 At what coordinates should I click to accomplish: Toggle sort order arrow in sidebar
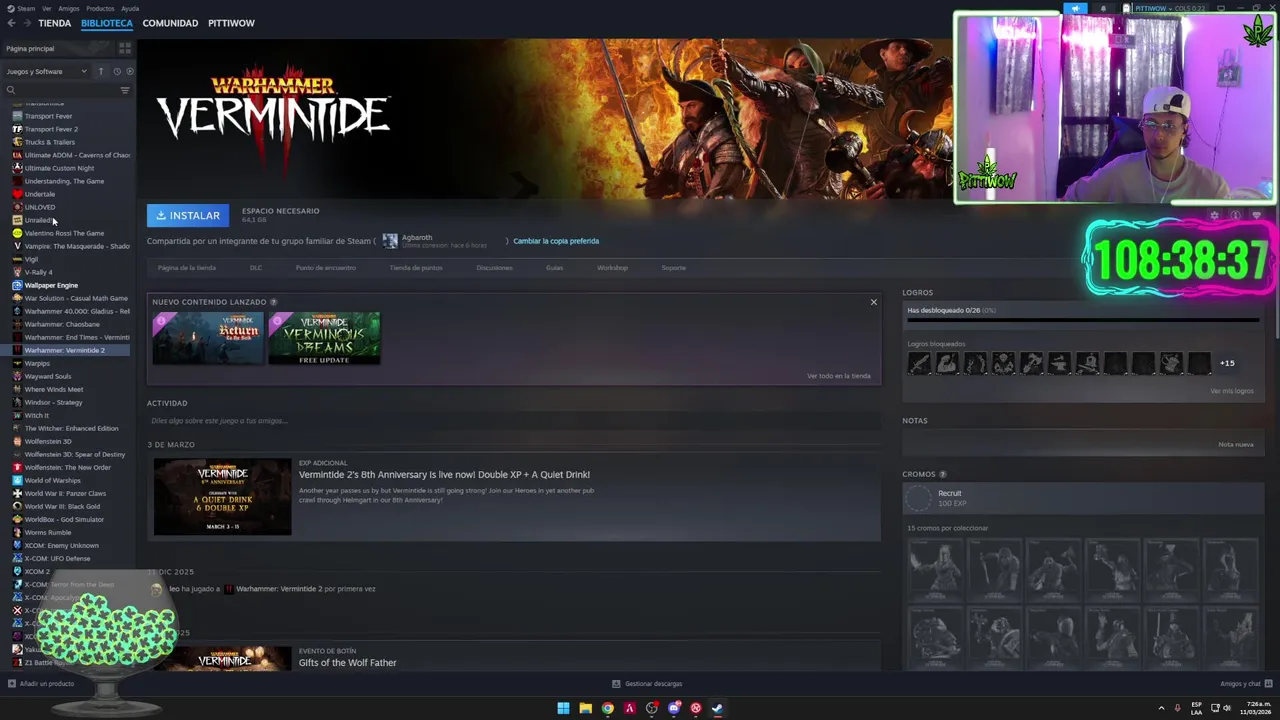pos(101,71)
